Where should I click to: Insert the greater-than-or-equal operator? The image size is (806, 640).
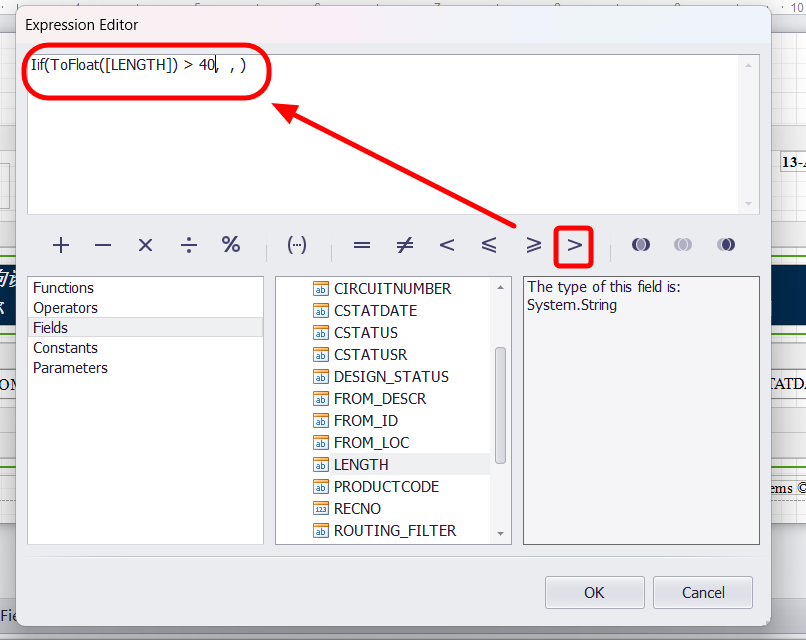click(534, 245)
